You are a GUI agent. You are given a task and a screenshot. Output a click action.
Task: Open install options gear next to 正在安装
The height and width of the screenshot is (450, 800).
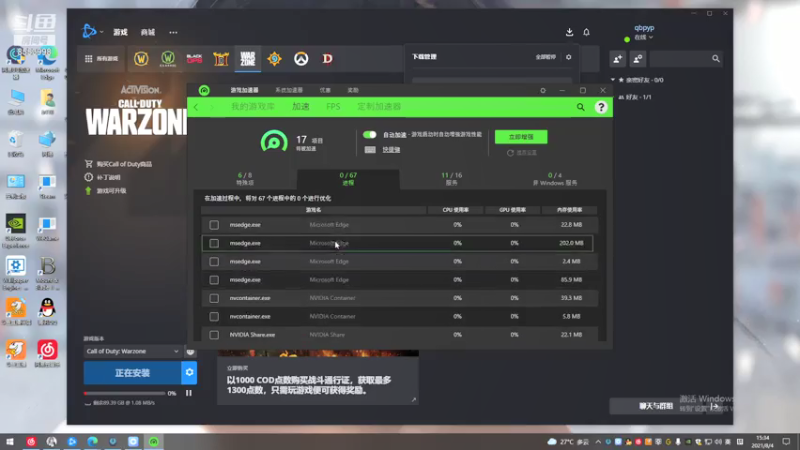tap(189, 372)
